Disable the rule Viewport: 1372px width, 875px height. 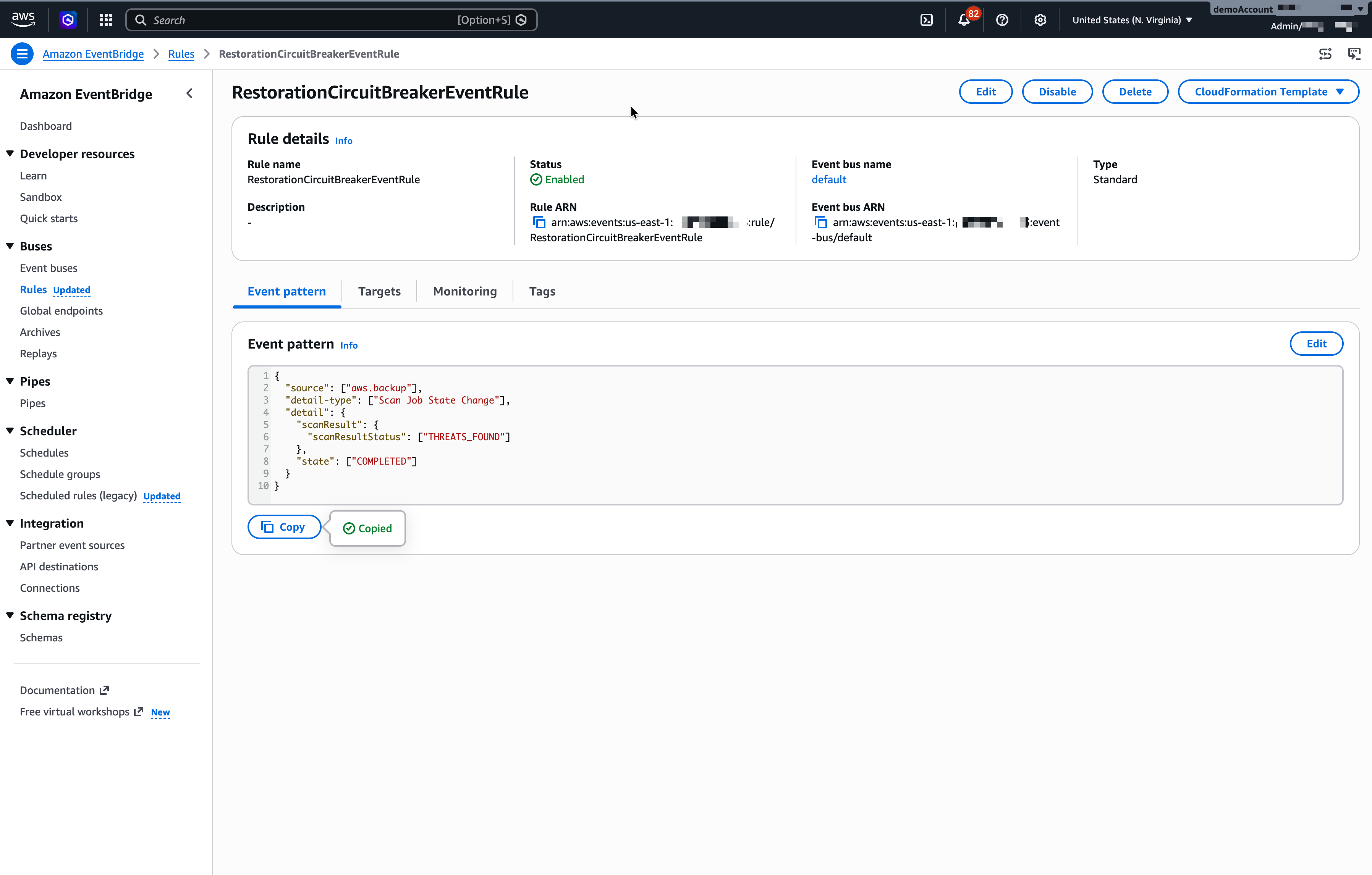tap(1058, 92)
